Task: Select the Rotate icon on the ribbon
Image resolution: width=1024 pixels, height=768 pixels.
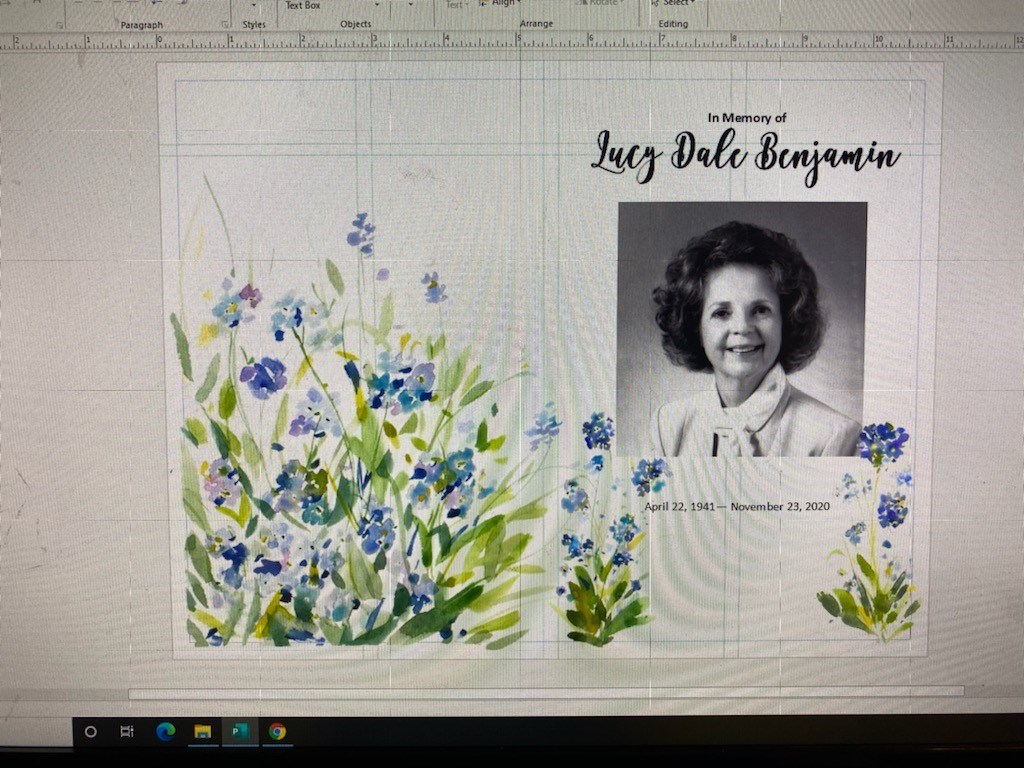Action: point(583,2)
